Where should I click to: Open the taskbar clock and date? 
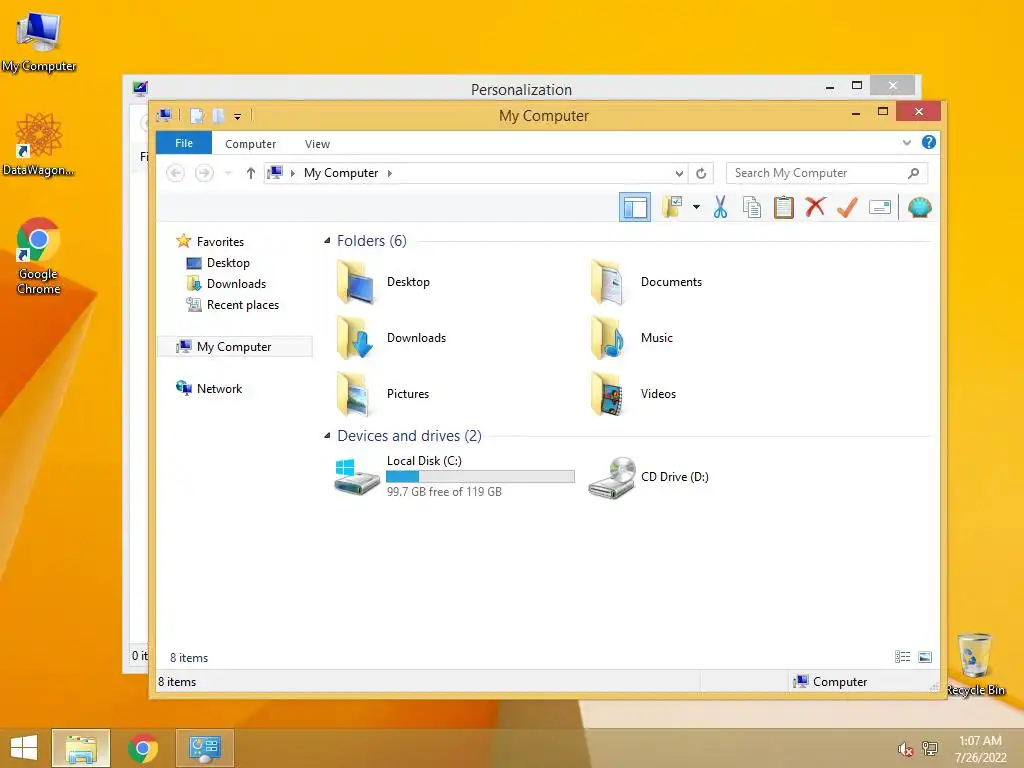coord(980,749)
